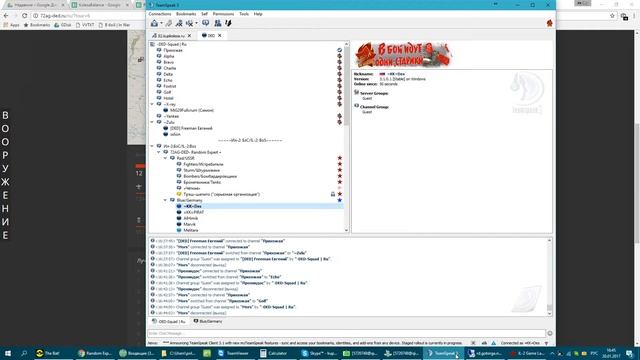Switch to the Blue/Germany chat tab
This screenshot has height=360, width=640.
point(208,322)
